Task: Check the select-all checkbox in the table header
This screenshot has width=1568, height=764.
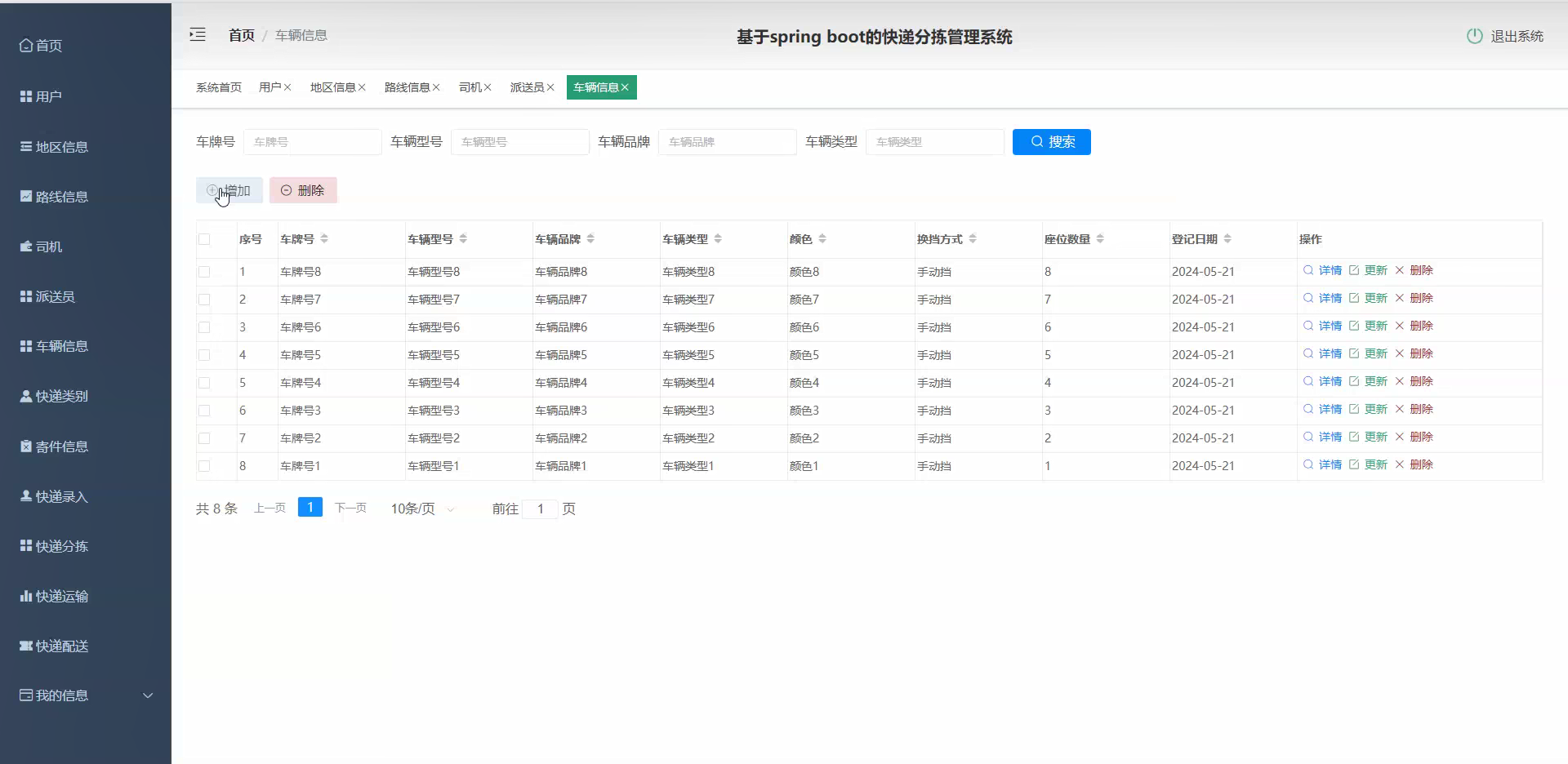Action: point(203,239)
